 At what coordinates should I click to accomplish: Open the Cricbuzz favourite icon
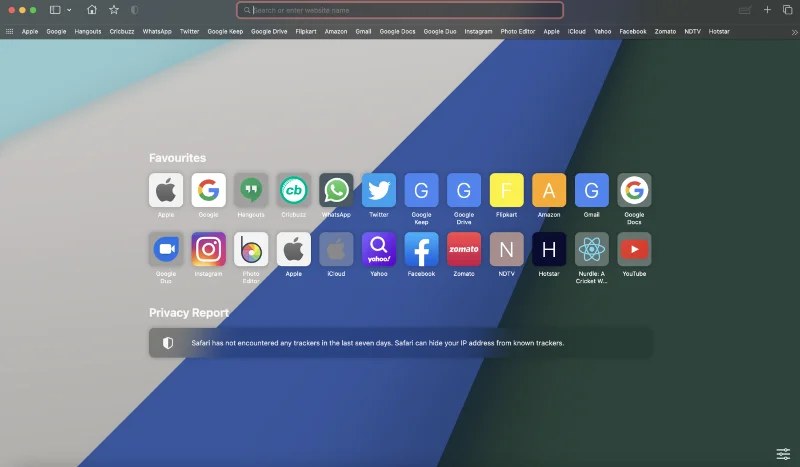(293, 190)
